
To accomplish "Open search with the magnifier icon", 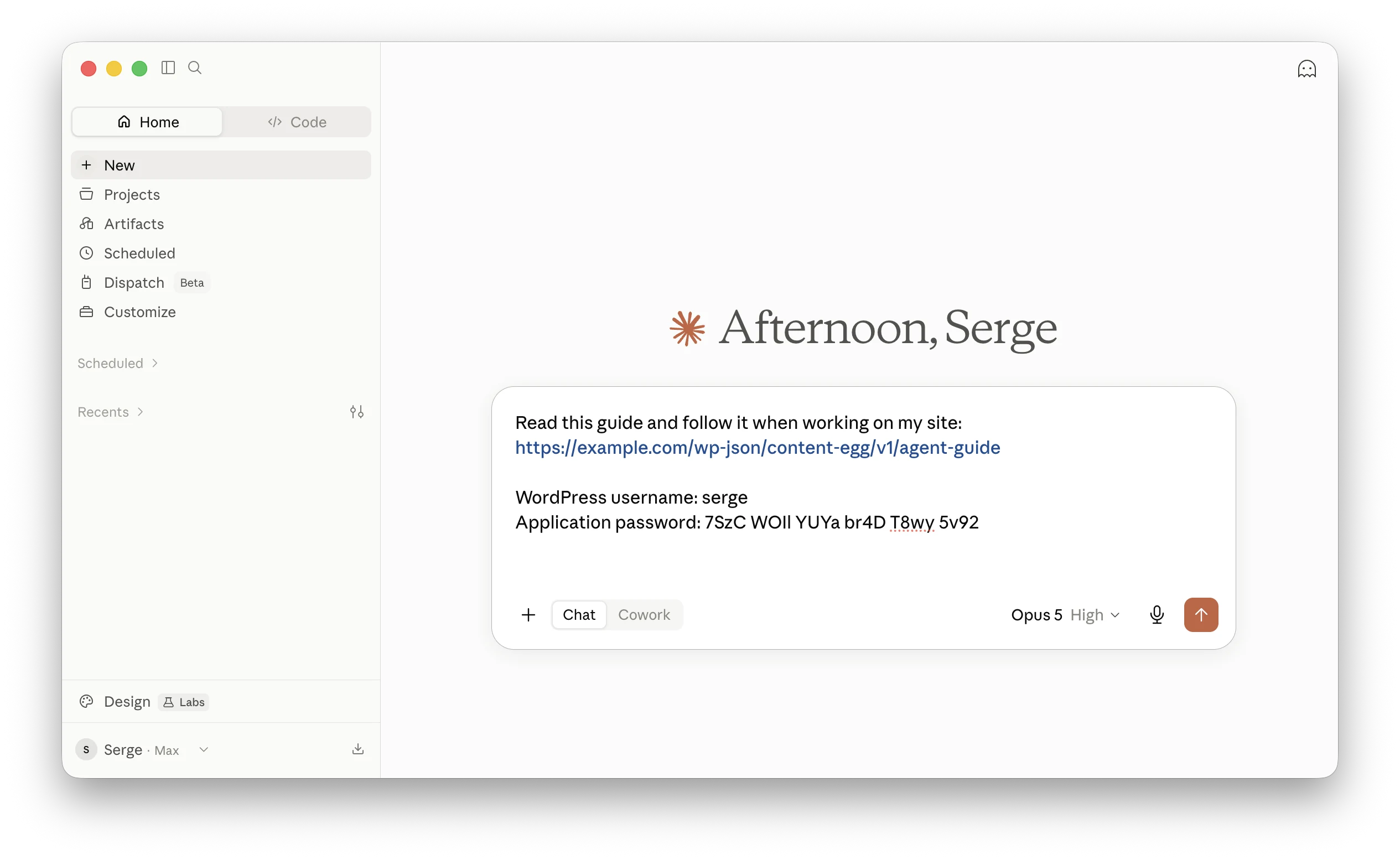I will 194,68.
